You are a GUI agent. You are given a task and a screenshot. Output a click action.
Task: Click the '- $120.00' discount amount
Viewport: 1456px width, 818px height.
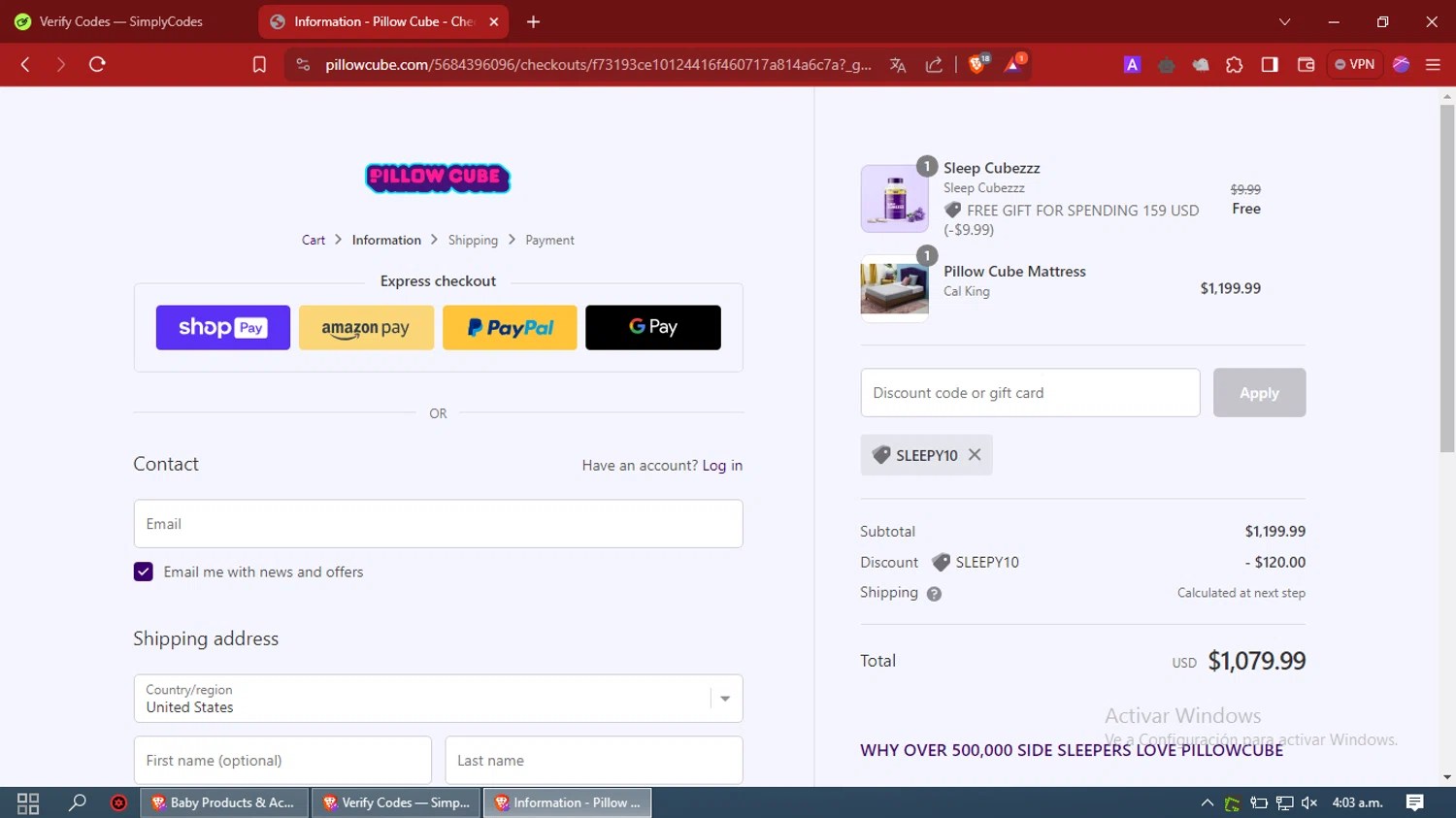(1275, 562)
